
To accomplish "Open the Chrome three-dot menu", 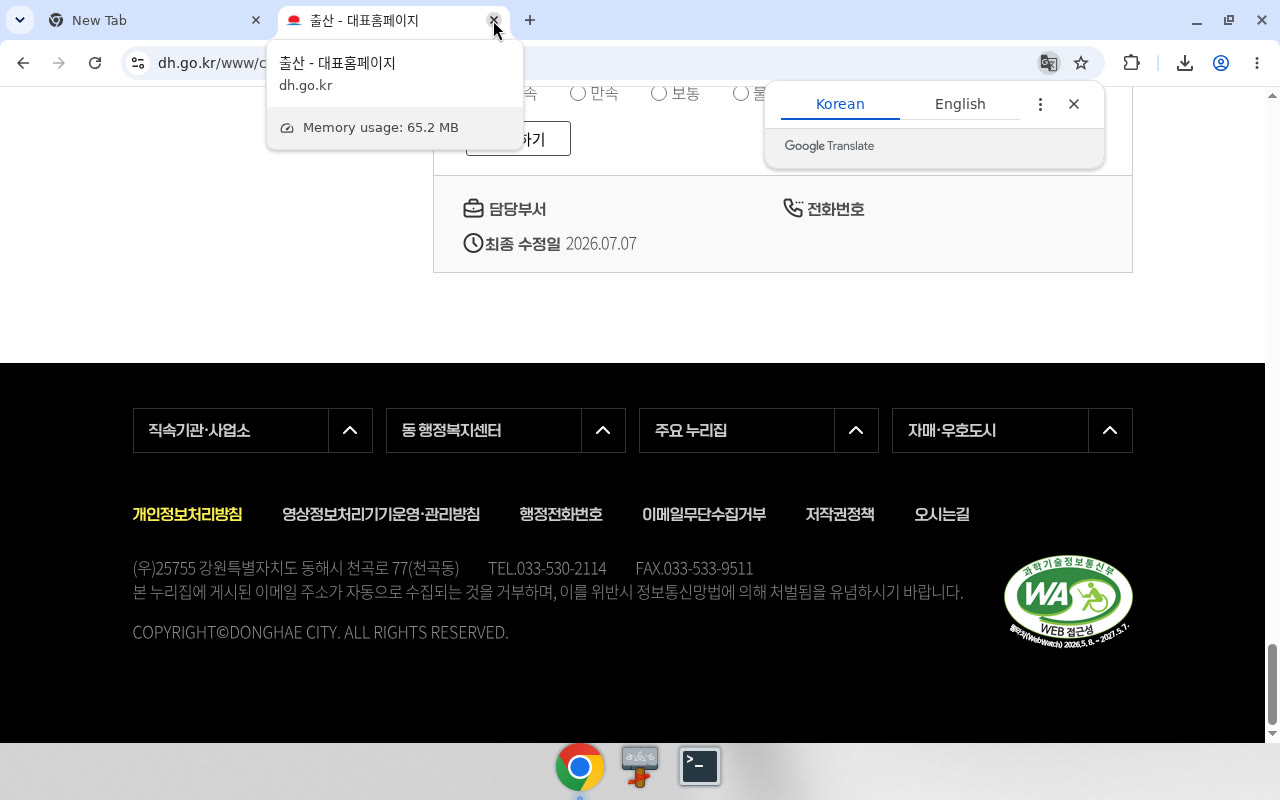I will coord(1257,63).
